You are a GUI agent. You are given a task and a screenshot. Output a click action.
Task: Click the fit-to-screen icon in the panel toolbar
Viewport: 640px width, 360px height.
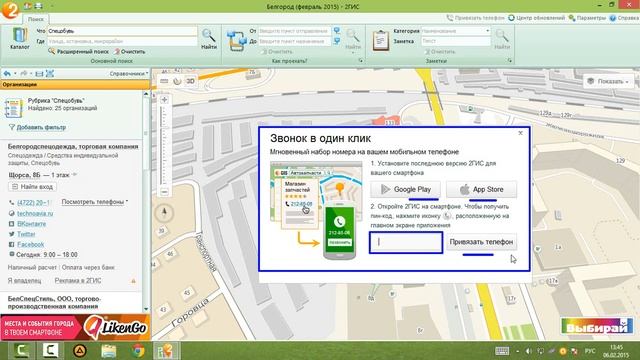click(50, 73)
